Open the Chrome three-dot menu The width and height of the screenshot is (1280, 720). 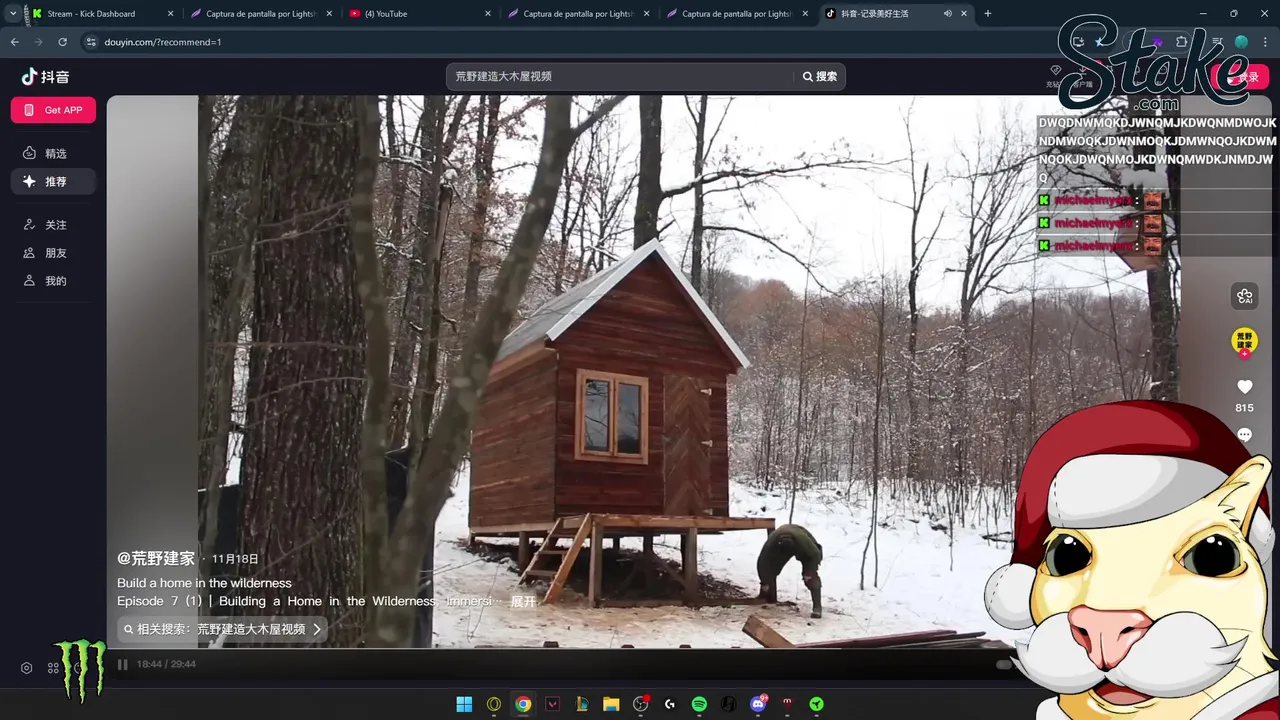click(x=1265, y=42)
